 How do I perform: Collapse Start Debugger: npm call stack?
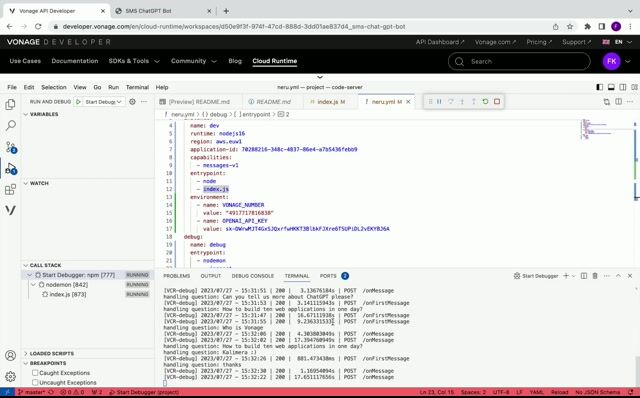tap(29, 275)
